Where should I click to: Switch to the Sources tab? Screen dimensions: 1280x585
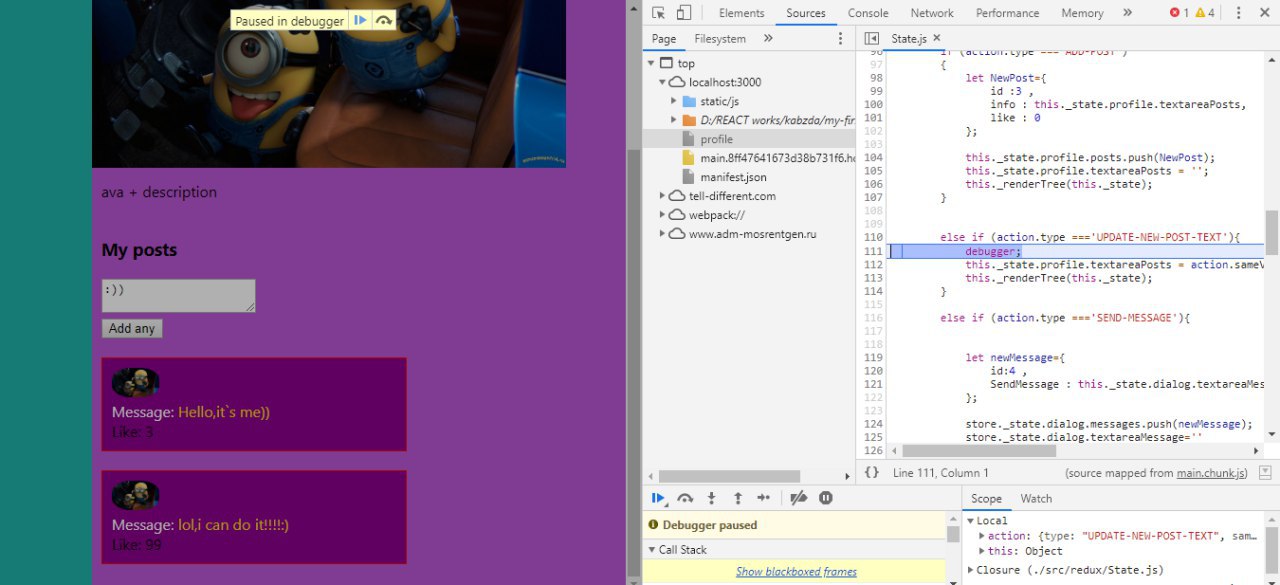click(x=805, y=13)
